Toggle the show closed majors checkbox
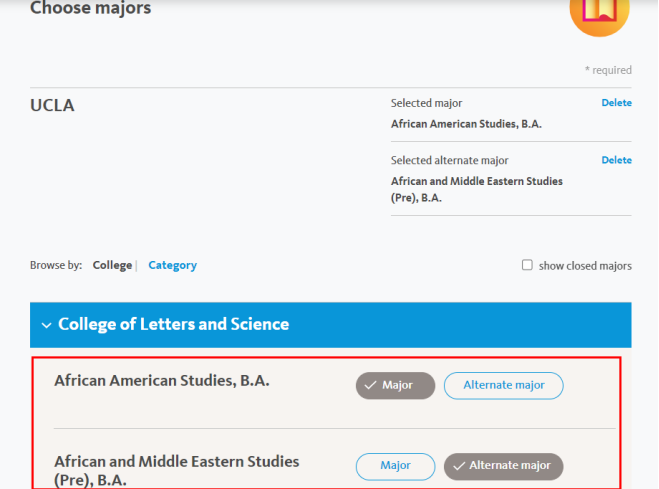659x489 pixels. (x=527, y=266)
